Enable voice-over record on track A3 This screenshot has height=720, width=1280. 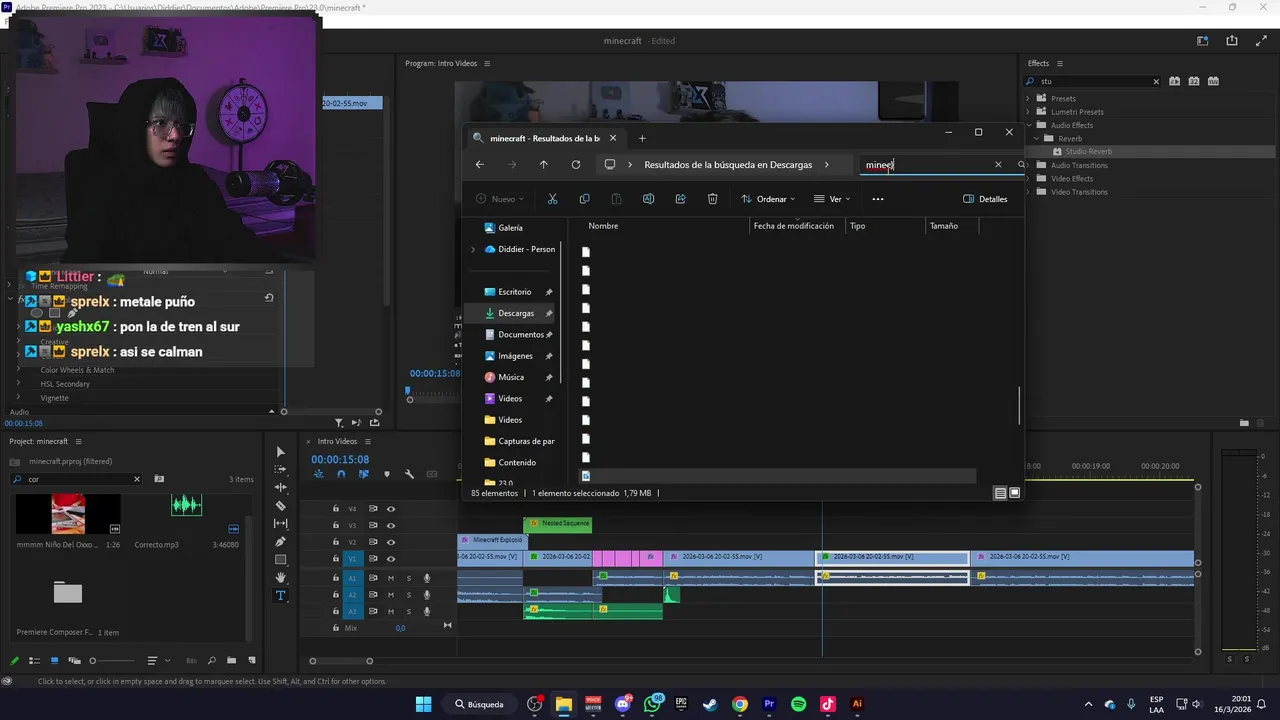(x=427, y=611)
